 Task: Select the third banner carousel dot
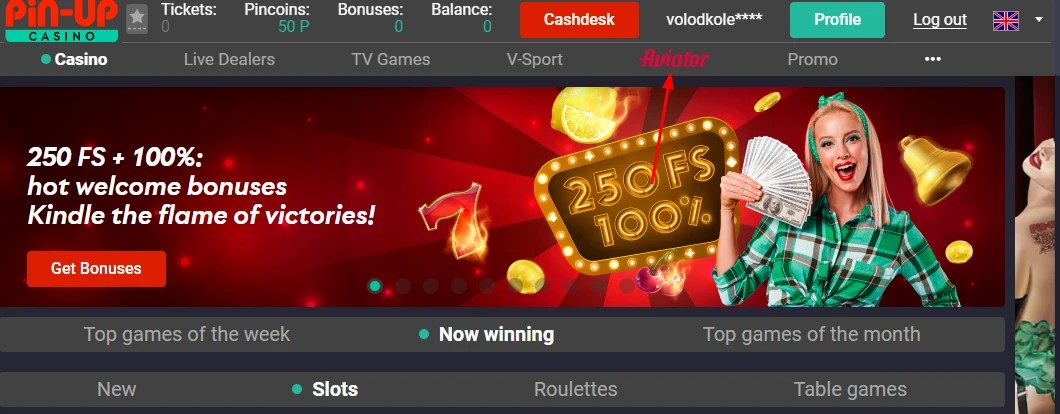431,285
